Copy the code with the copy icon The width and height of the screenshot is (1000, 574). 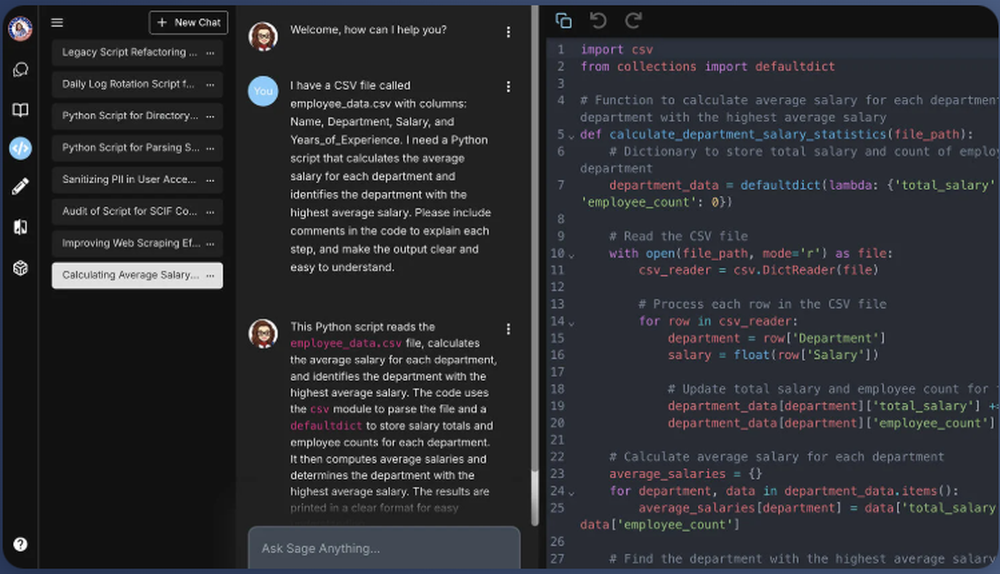click(564, 21)
